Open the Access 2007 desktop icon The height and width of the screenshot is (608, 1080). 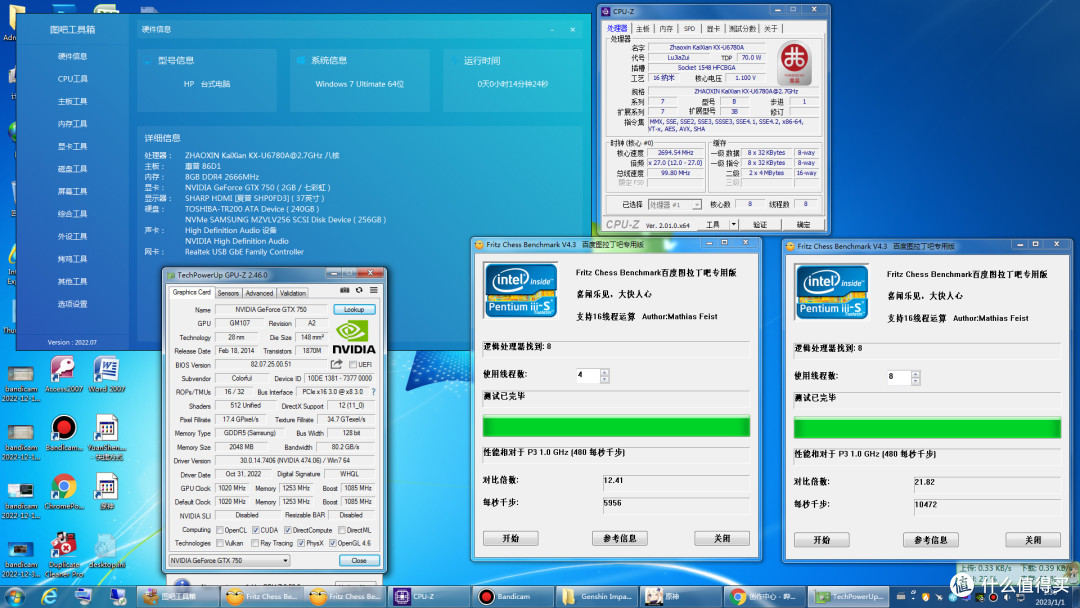[63, 375]
